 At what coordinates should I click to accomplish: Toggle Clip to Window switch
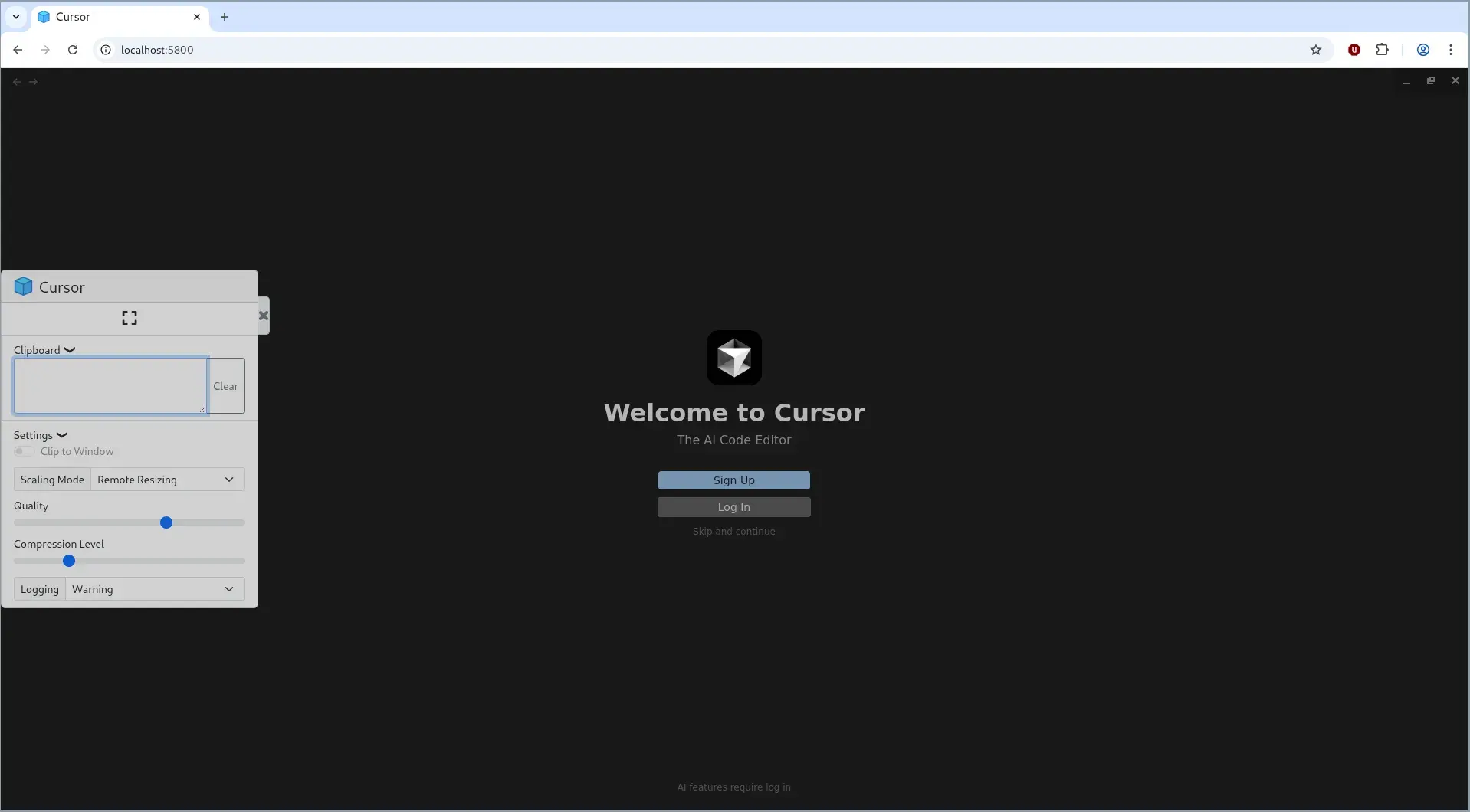(x=24, y=451)
